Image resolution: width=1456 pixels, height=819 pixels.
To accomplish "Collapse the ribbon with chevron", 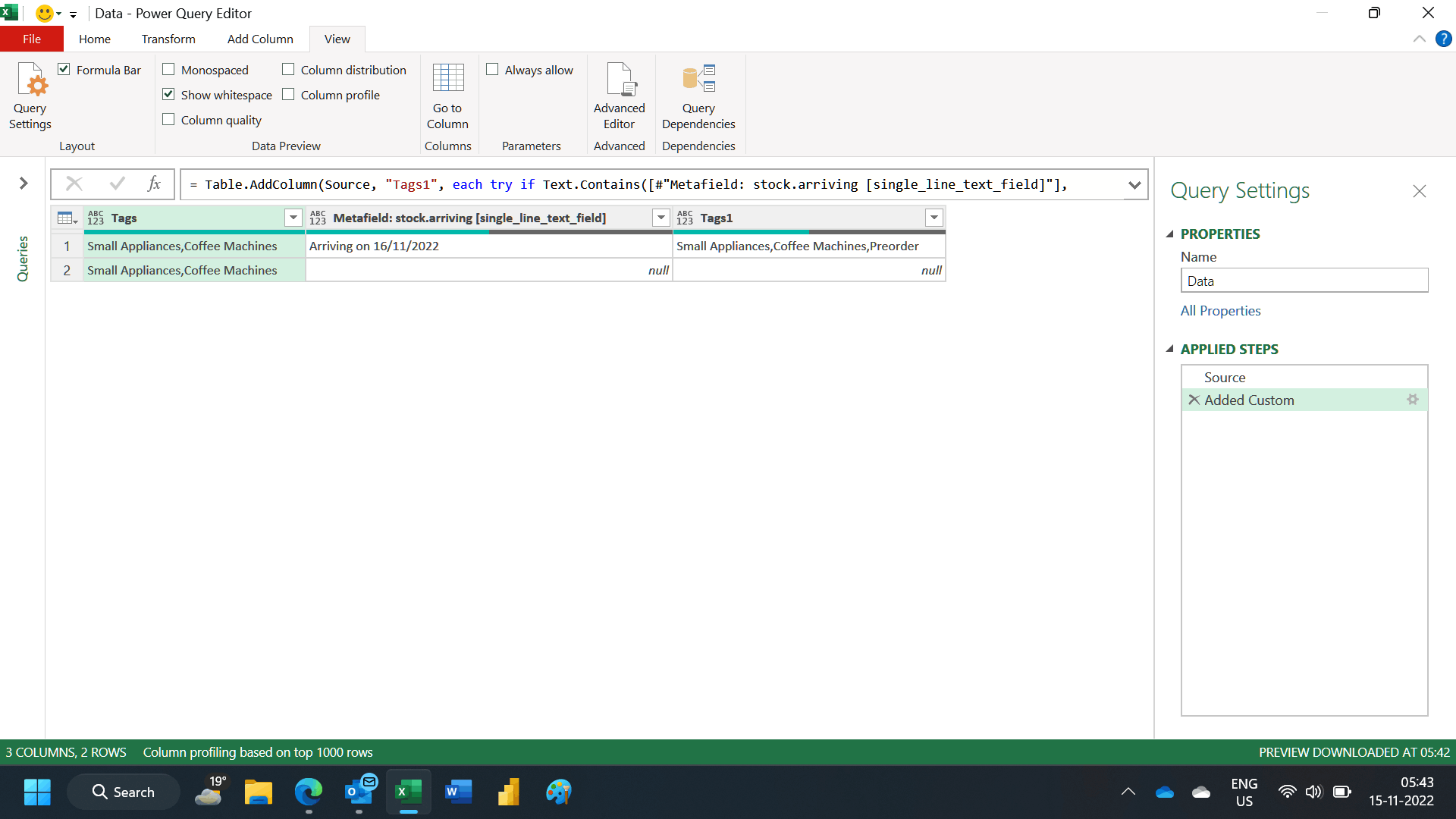I will tap(1419, 39).
